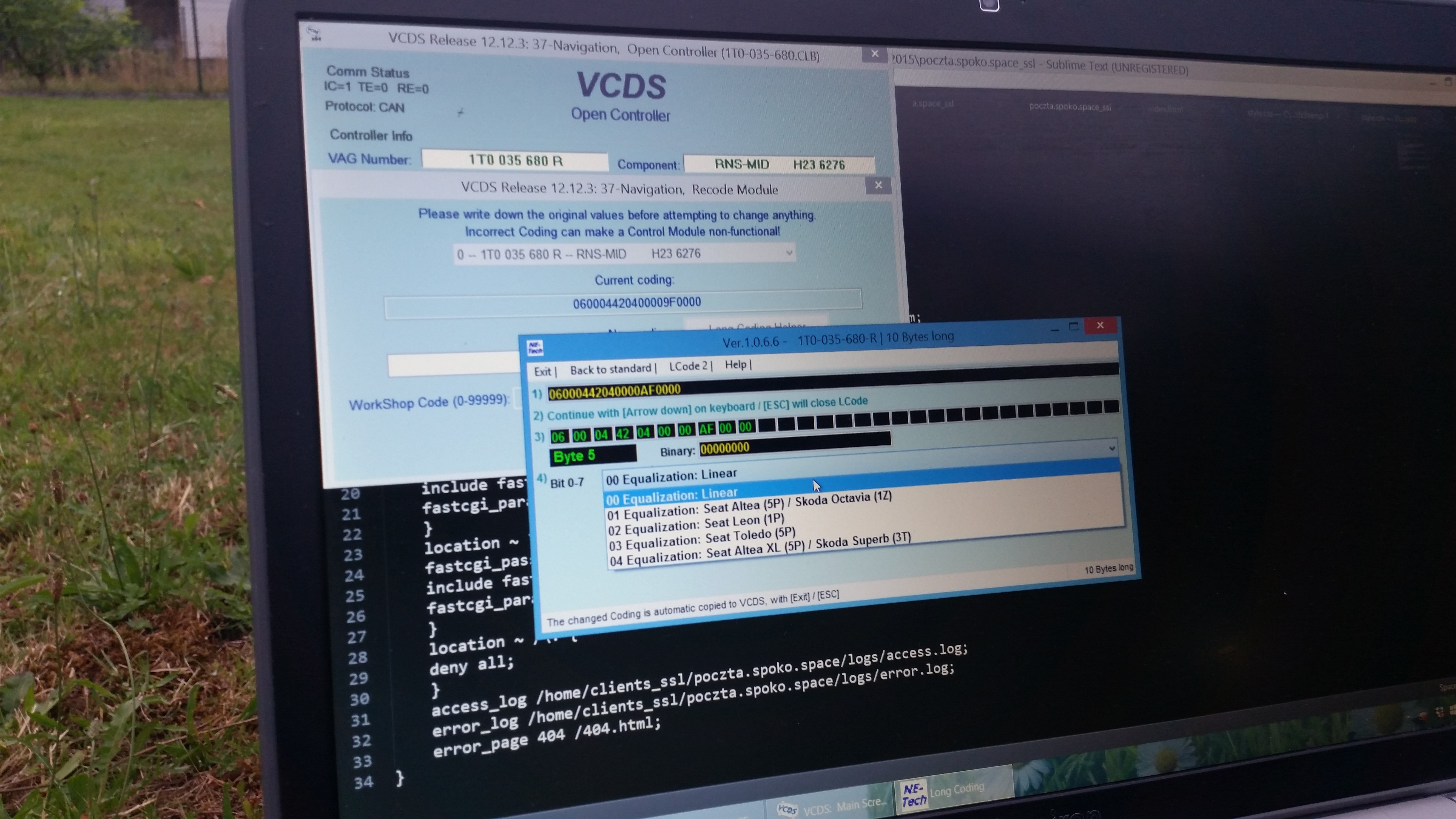Viewport: 1456px width, 819px height.
Task: Expand the controller selection dropdown in Recode Module
Action: (789, 253)
